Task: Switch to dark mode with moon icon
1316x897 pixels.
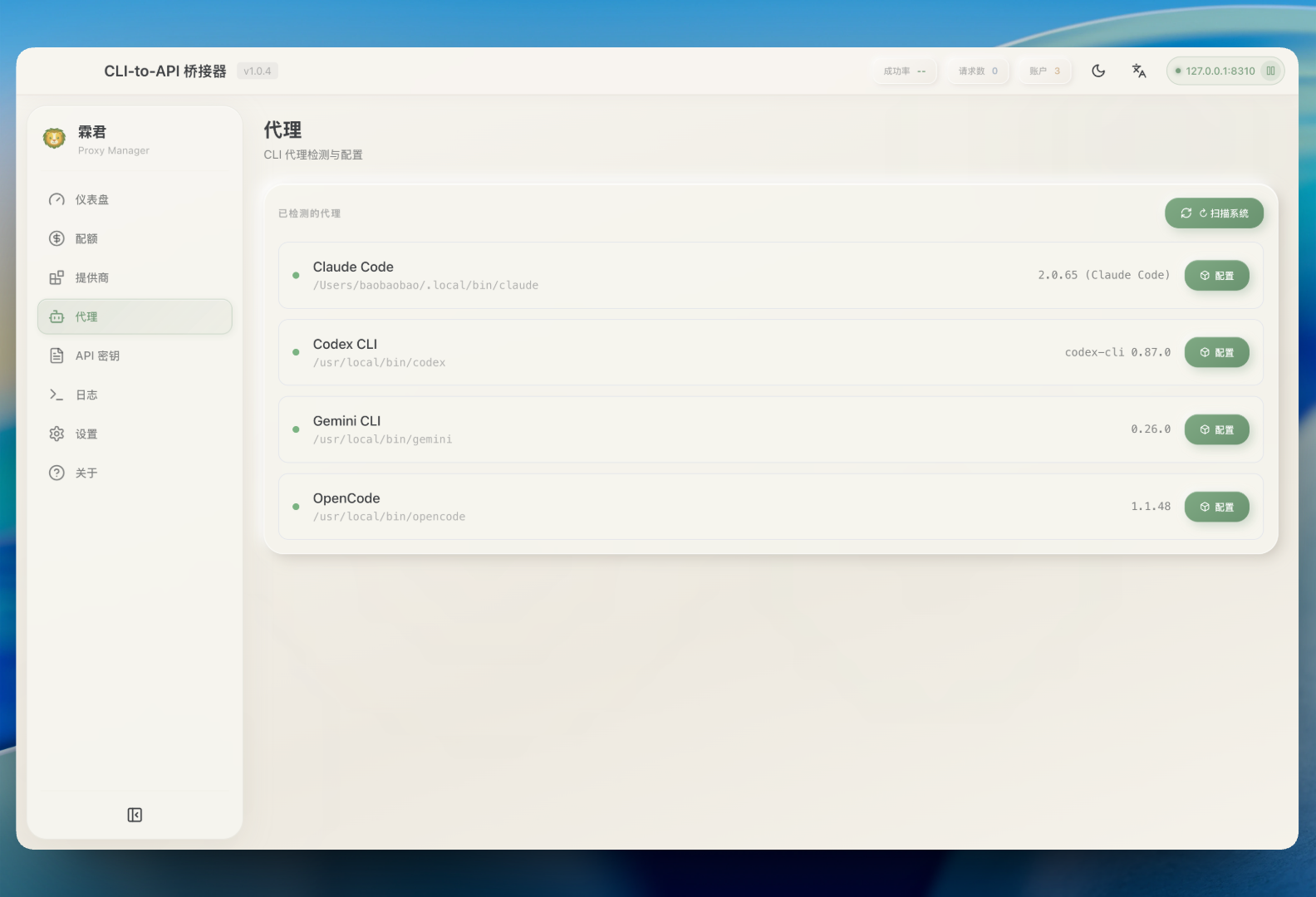Action: coord(1098,71)
